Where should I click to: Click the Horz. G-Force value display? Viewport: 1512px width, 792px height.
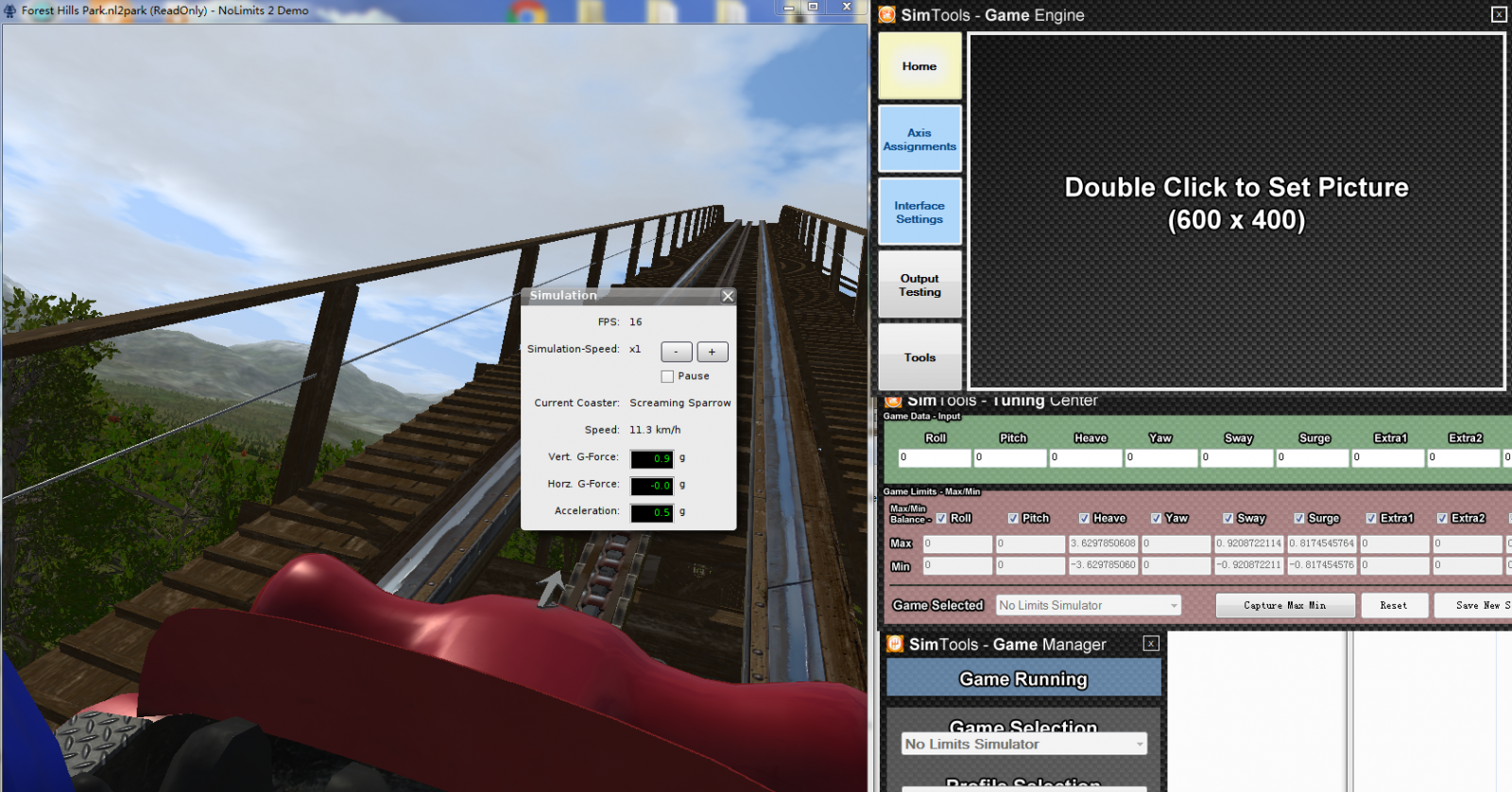pos(652,486)
